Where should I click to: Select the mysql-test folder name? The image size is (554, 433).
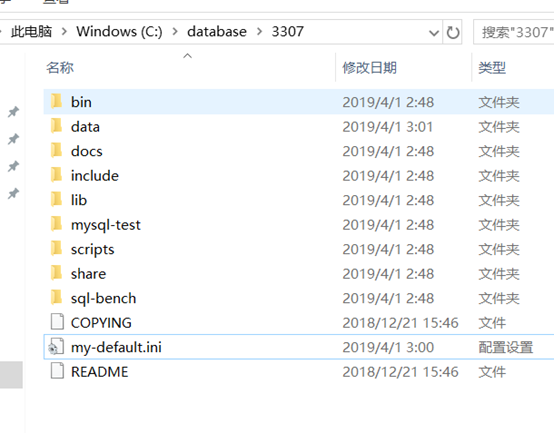pos(106,225)
